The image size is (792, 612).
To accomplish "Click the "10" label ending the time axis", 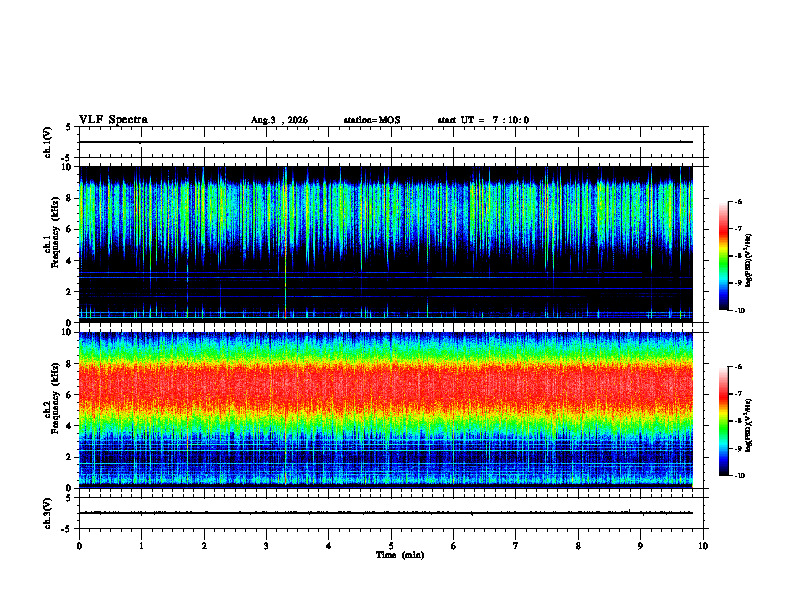I will tap(703, 546).
